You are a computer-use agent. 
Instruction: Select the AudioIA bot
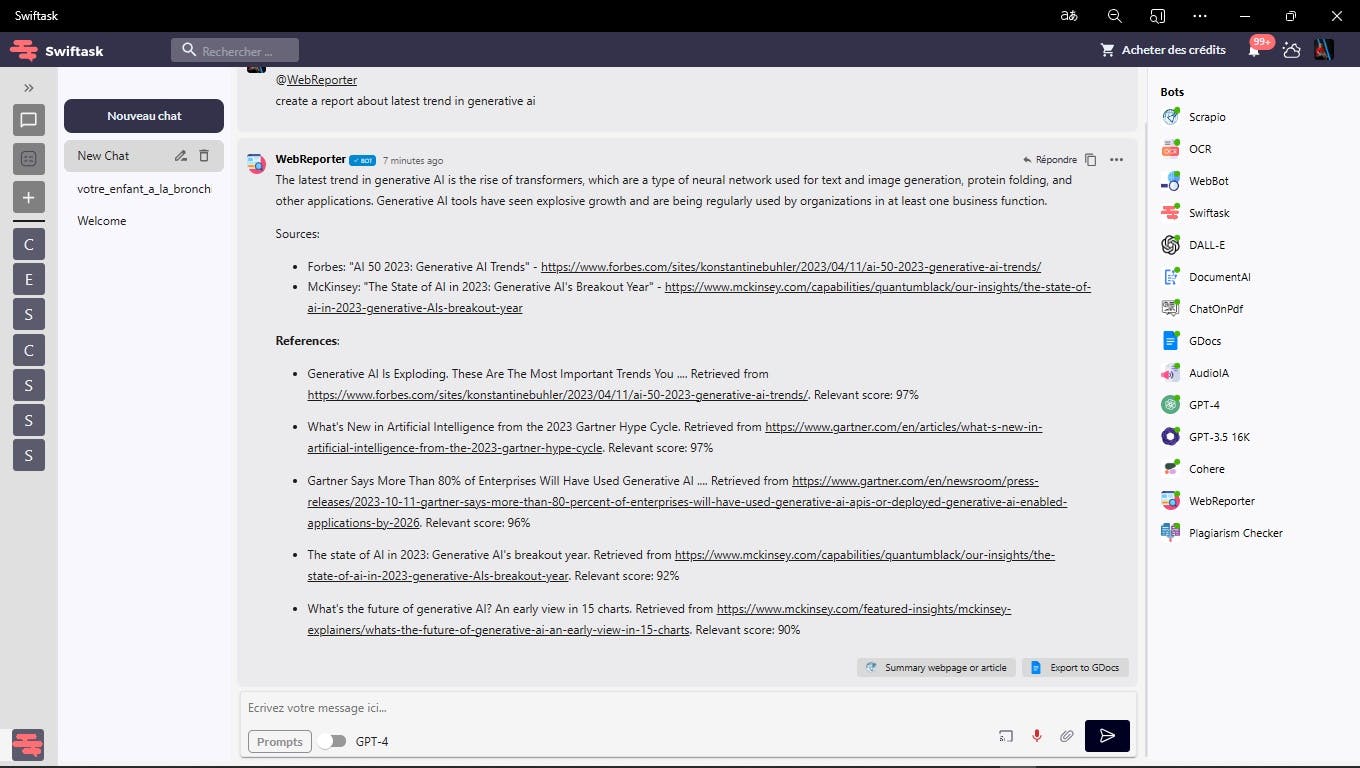click(1195, 373)
